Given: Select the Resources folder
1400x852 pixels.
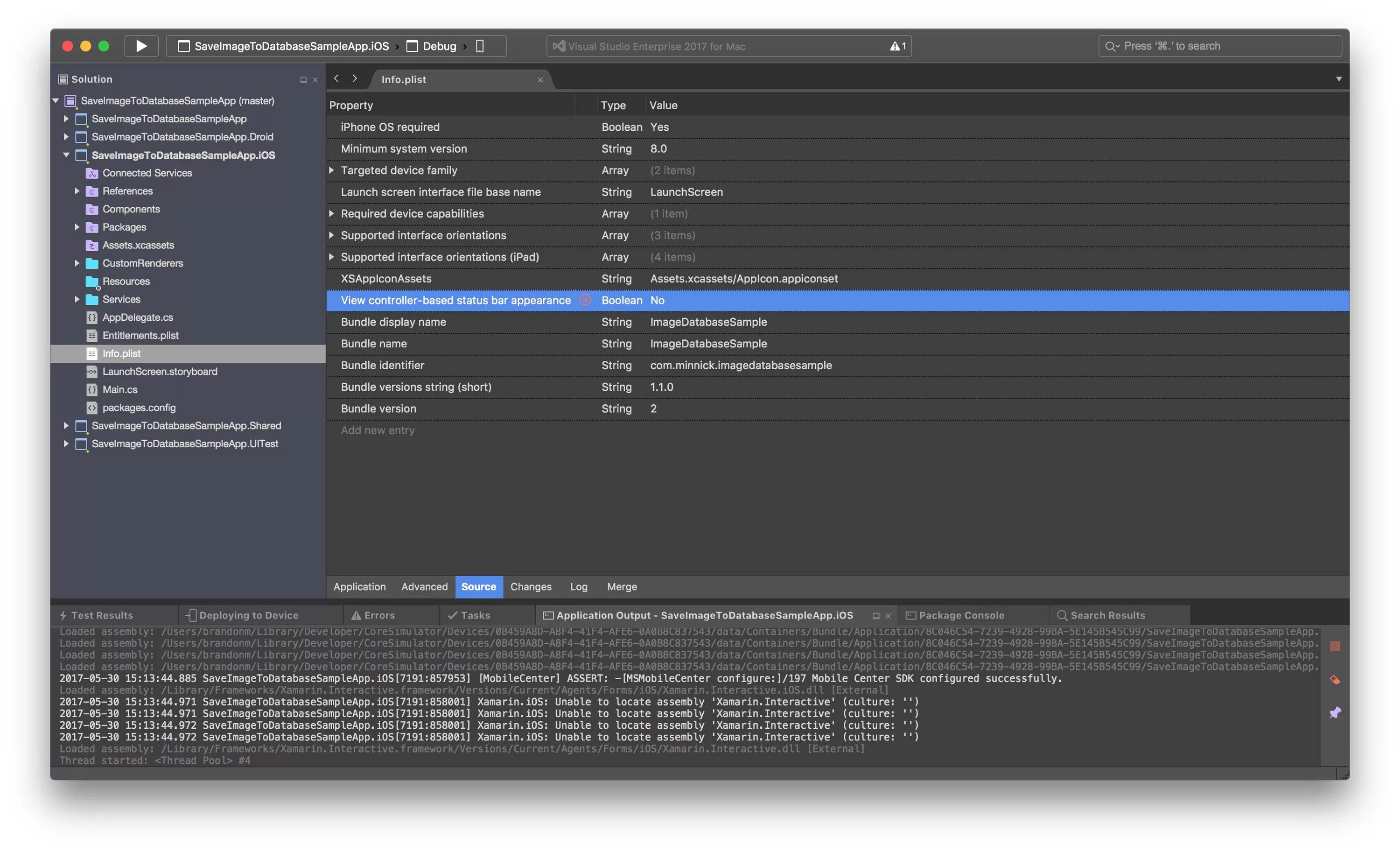Looking at the screenshot, I should tap(126, 282).
